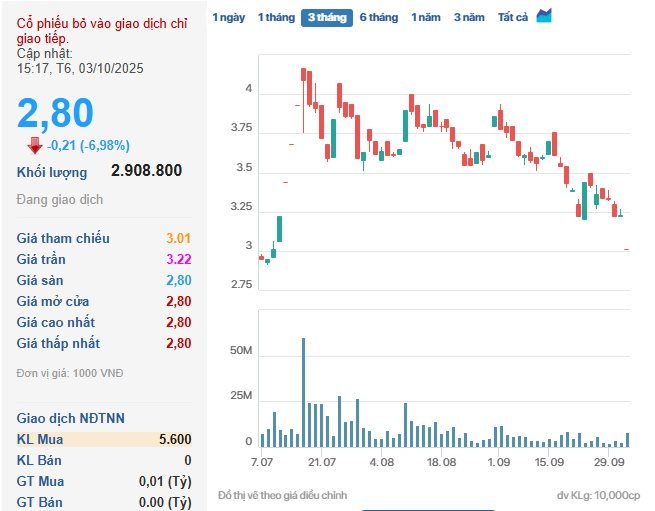
Task: Select the 1 tháng chart range
Action: tap(276, 18)
